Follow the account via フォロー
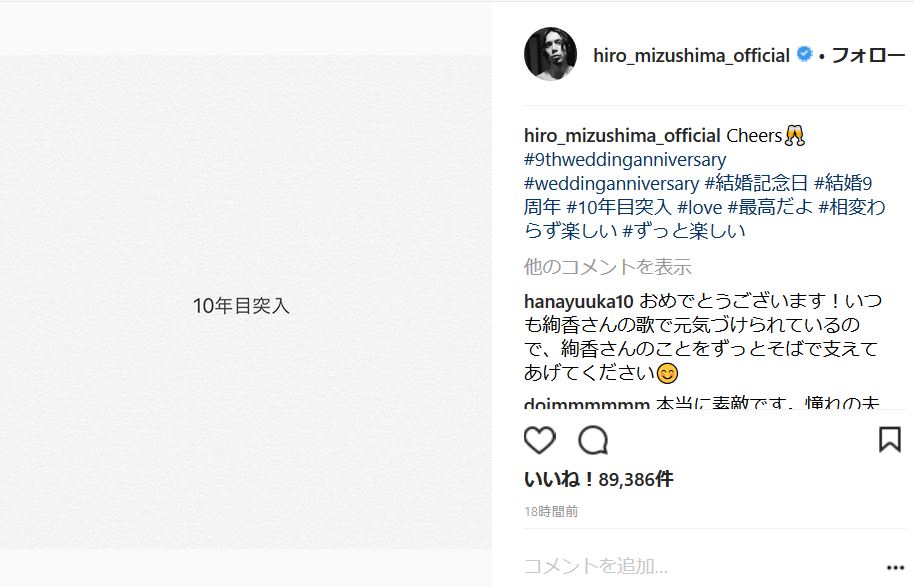This screenshot has height=587, width=914. point(868,55)
